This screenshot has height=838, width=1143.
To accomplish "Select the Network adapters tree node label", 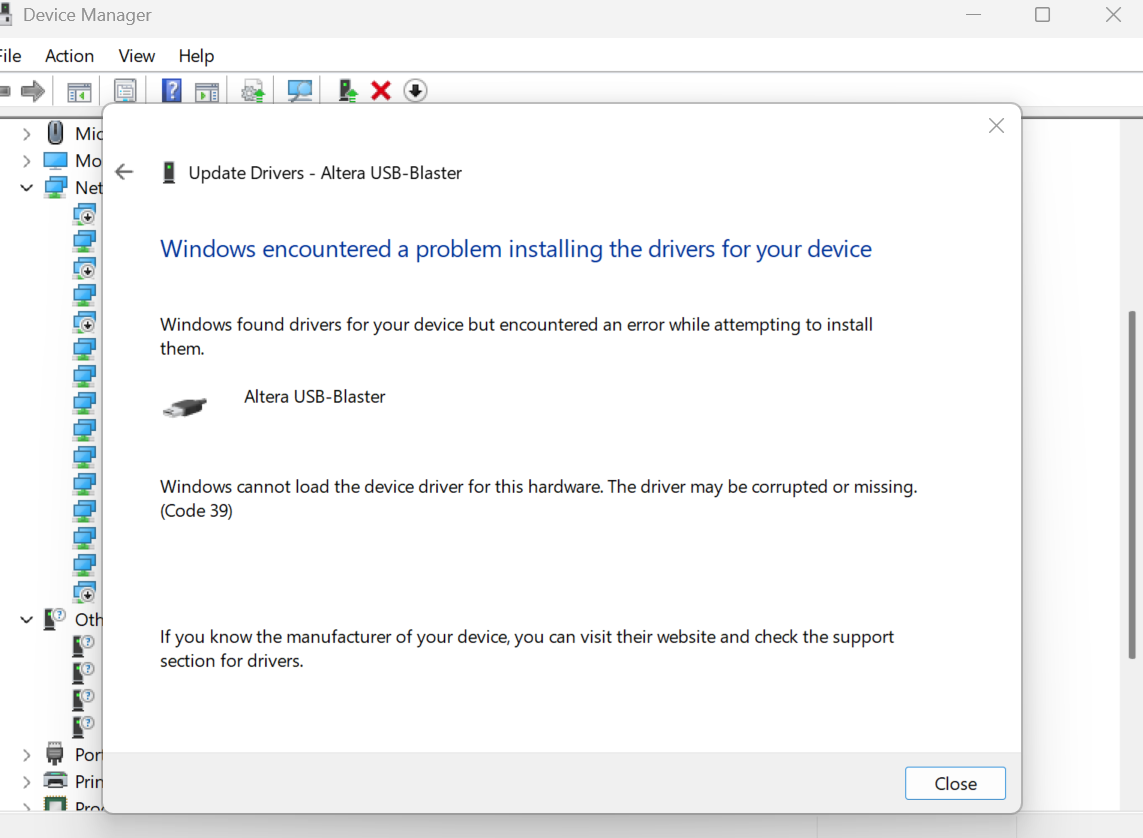I will click(x=89, y=187).
